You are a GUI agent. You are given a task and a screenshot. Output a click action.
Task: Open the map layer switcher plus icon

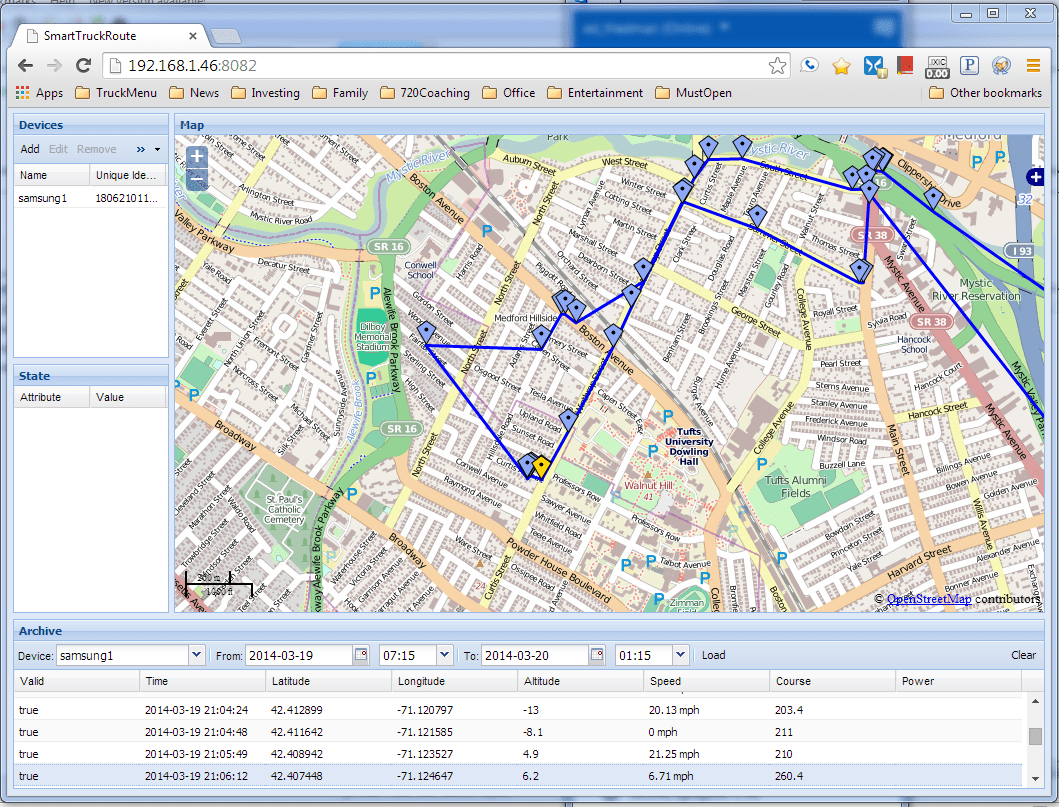(1035, 177)
